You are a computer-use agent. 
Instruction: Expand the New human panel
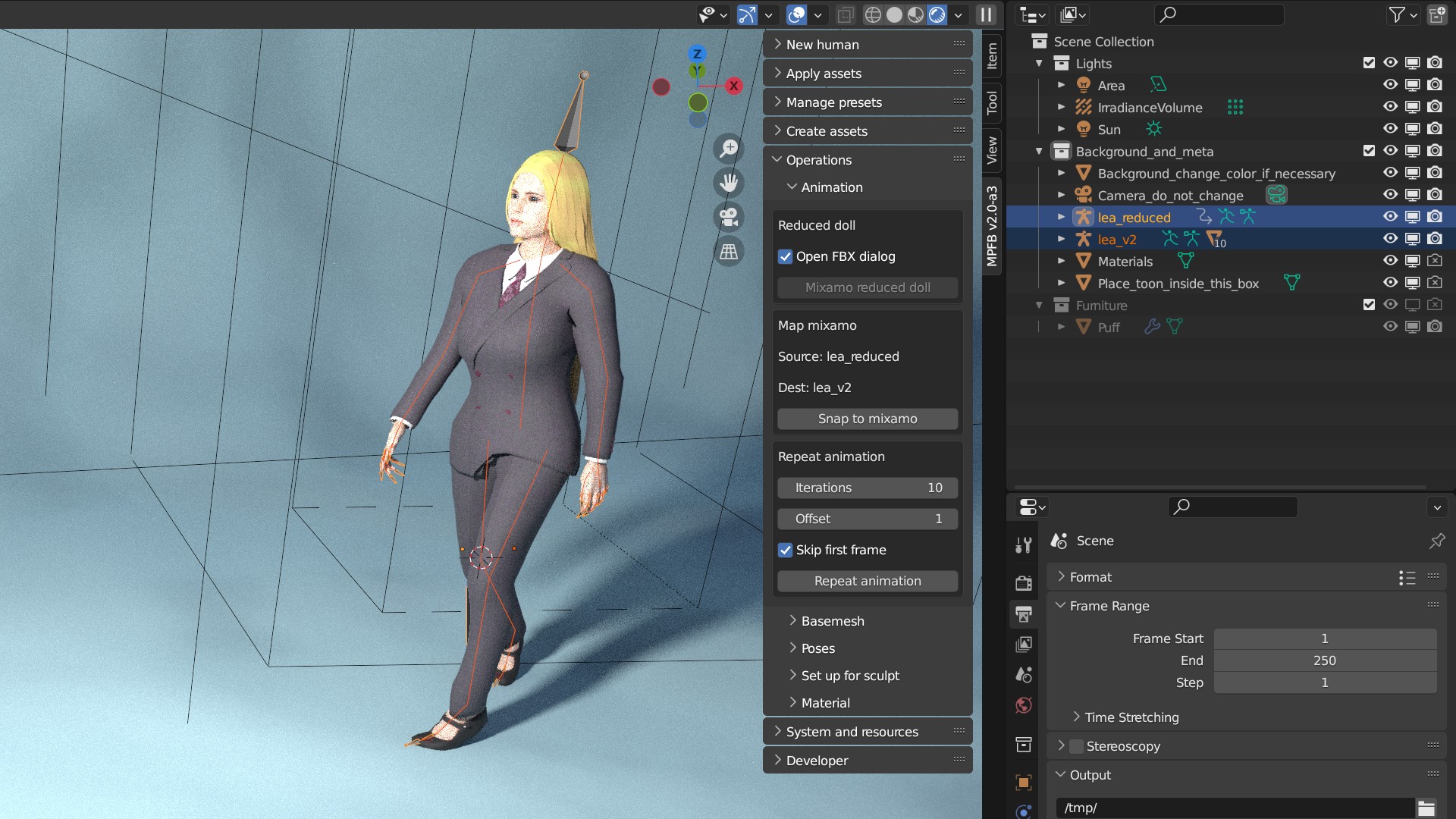pos(868,45)
